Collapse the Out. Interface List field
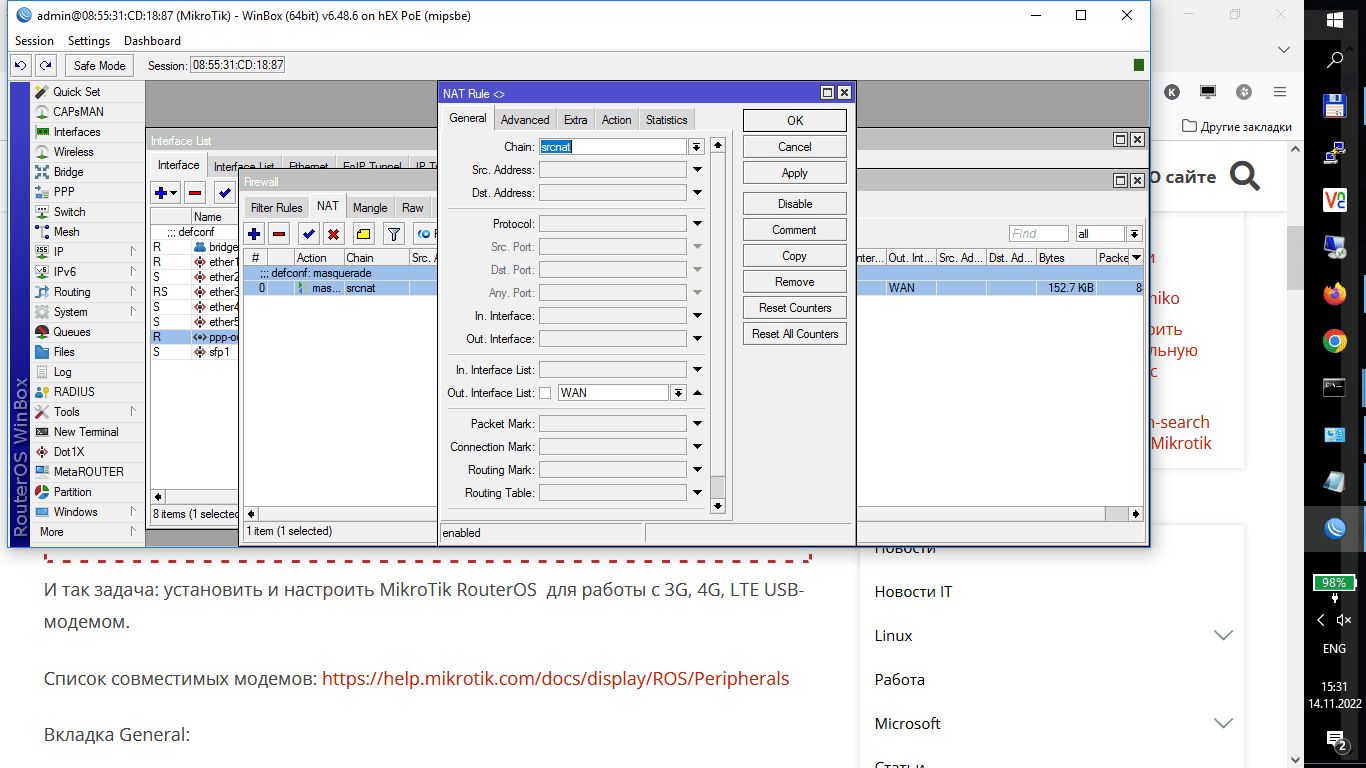Viewport: 1366px width, 768px height. click(x=697, y=393)
